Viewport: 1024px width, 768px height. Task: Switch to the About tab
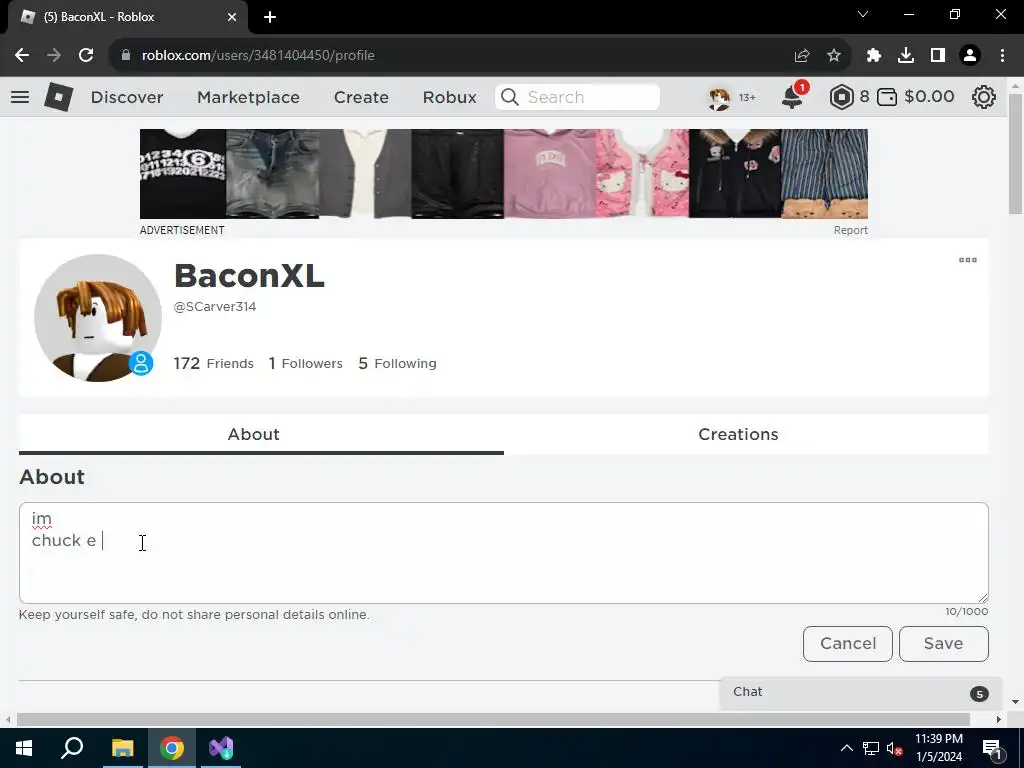pyautogui.click(x=261, y=434)
